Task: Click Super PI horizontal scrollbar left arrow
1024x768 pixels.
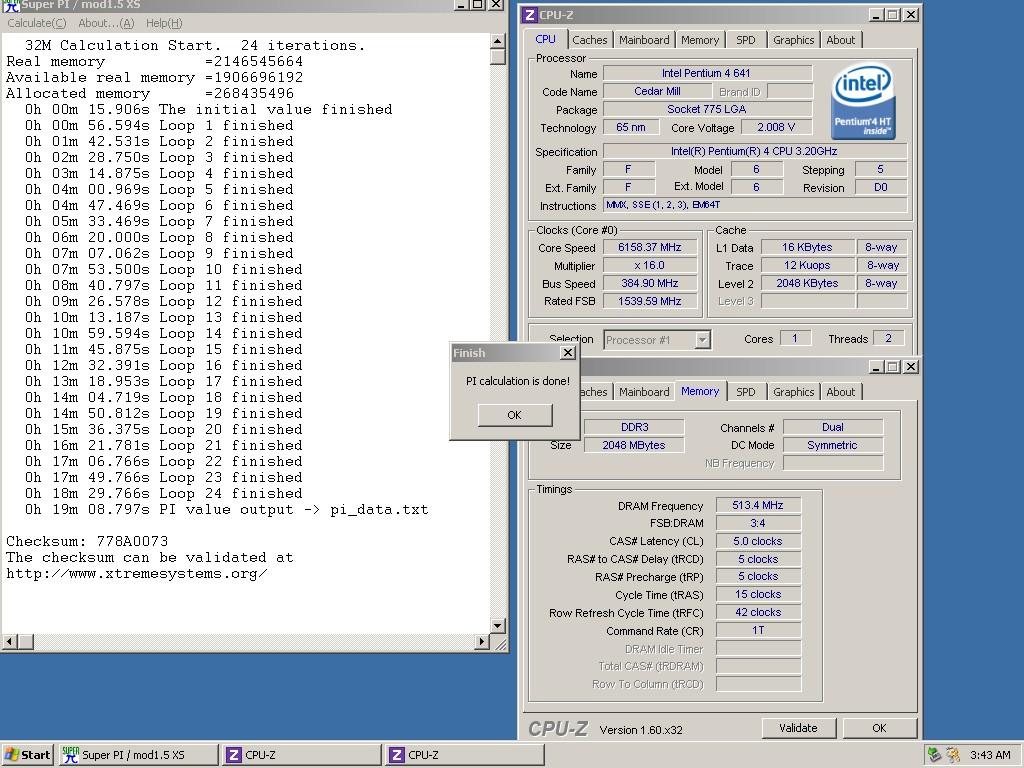Action: click(x=9, y=642)
